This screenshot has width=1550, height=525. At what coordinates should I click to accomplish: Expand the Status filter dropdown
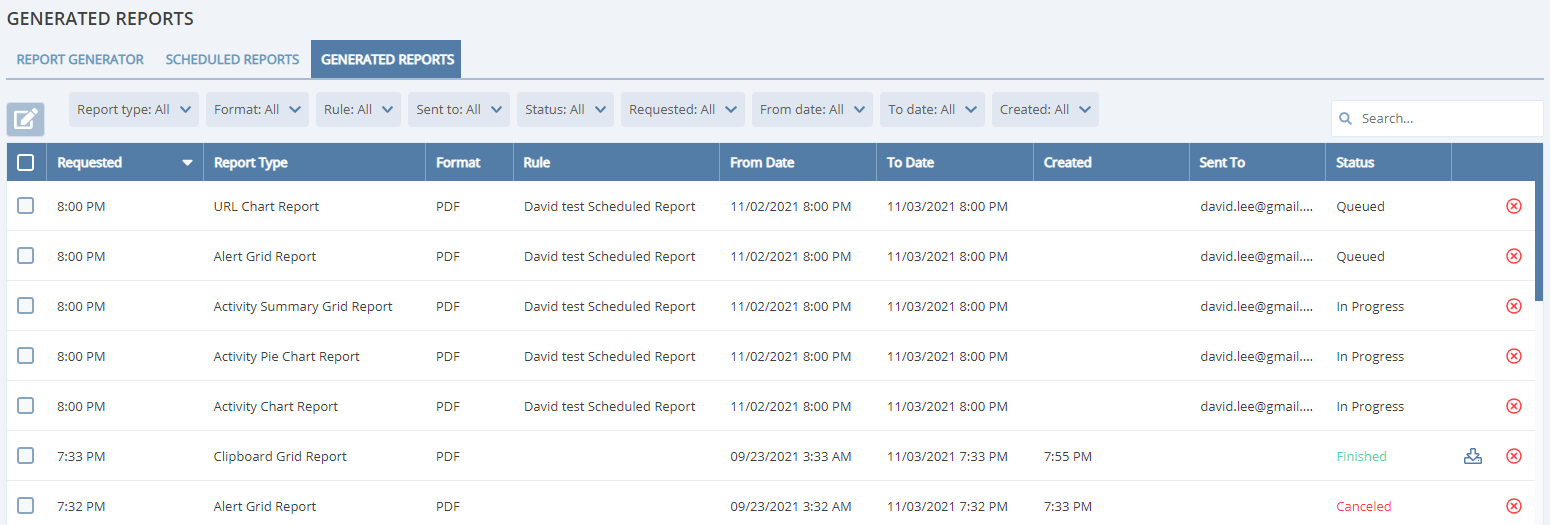coord(568,110)
